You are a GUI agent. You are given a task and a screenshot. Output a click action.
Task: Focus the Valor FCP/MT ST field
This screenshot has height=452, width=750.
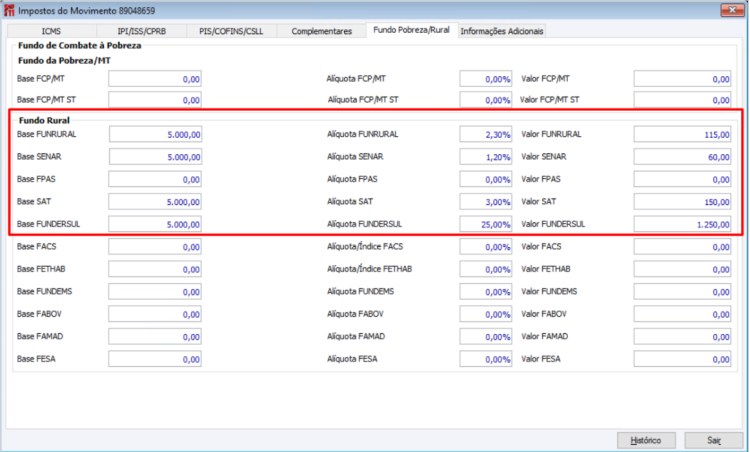pos(682,99)
